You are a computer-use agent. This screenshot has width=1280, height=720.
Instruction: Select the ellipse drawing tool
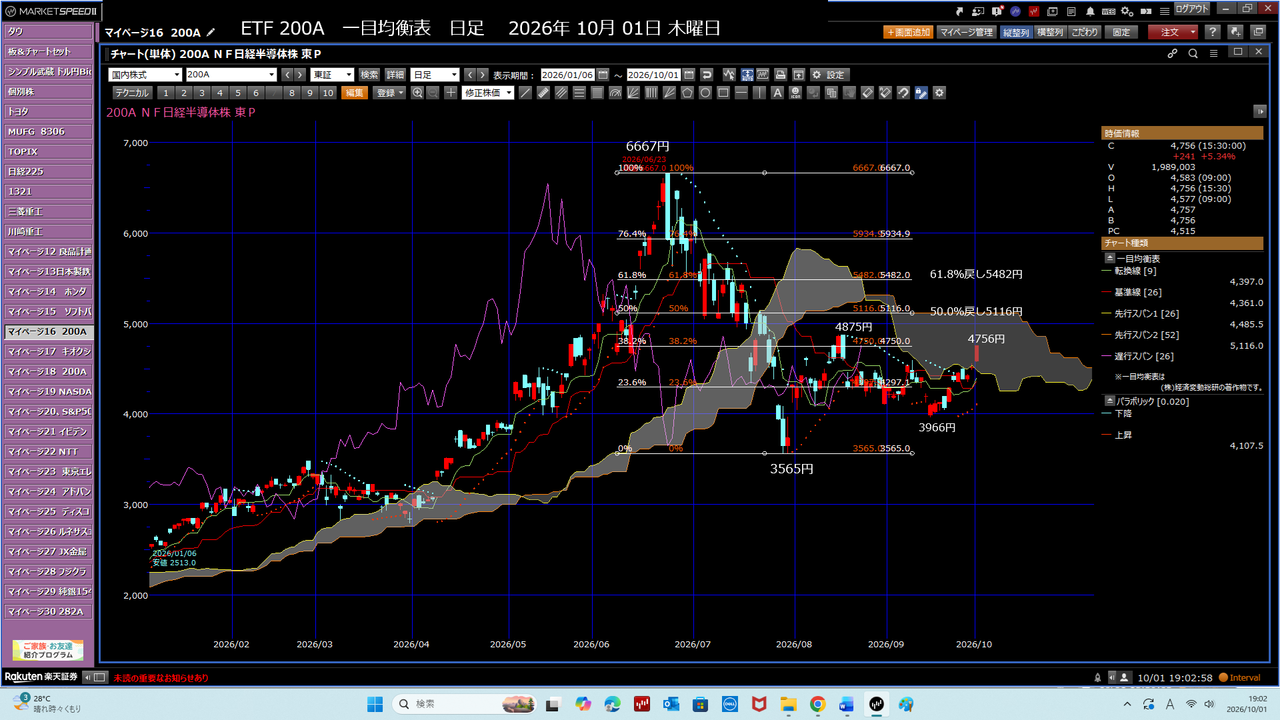[705, 93]
